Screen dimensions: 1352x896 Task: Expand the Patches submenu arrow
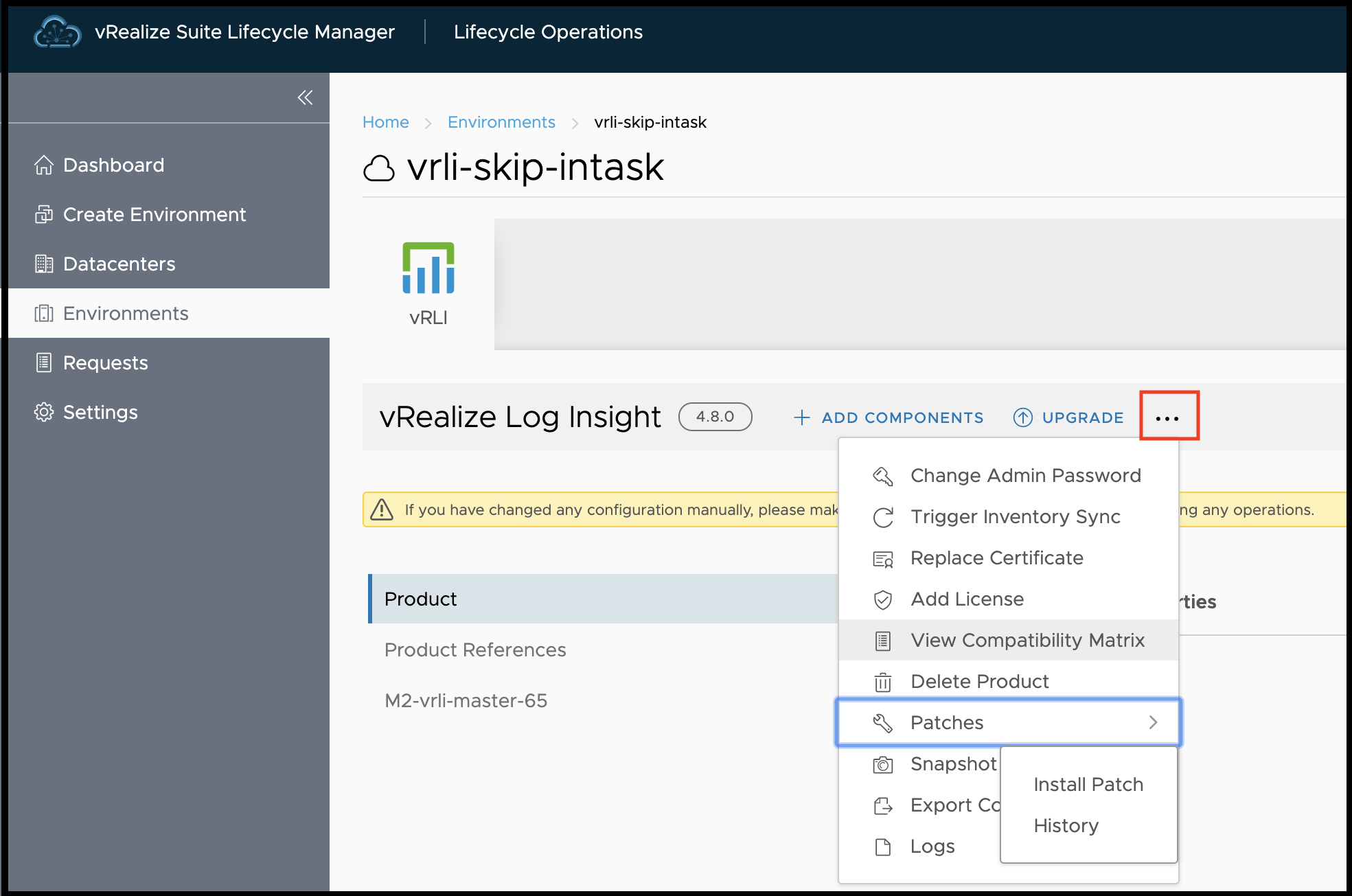click(x=1153, y=722)
